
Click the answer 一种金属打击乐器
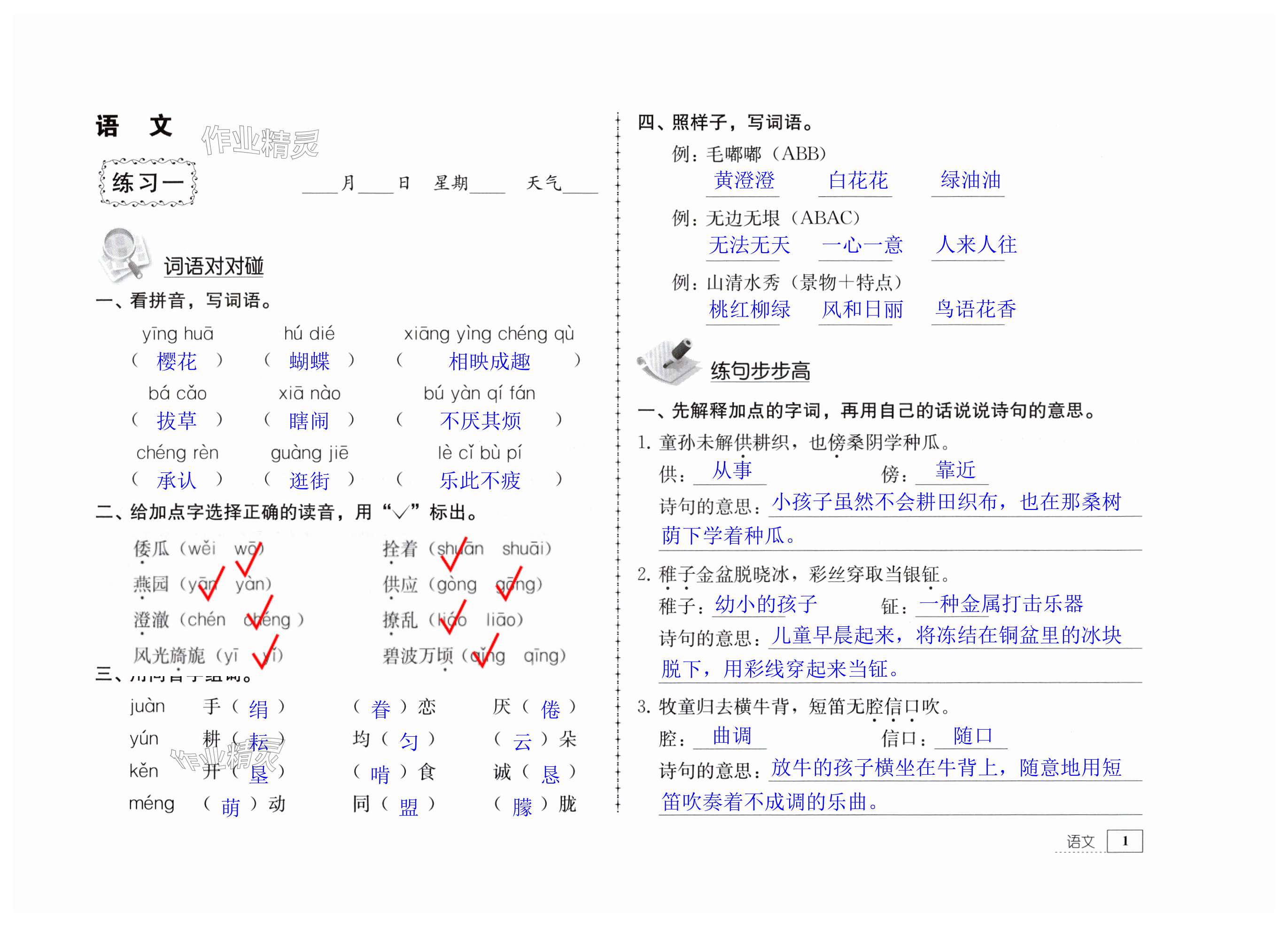pyautogui.click(x=1001, y=604)
